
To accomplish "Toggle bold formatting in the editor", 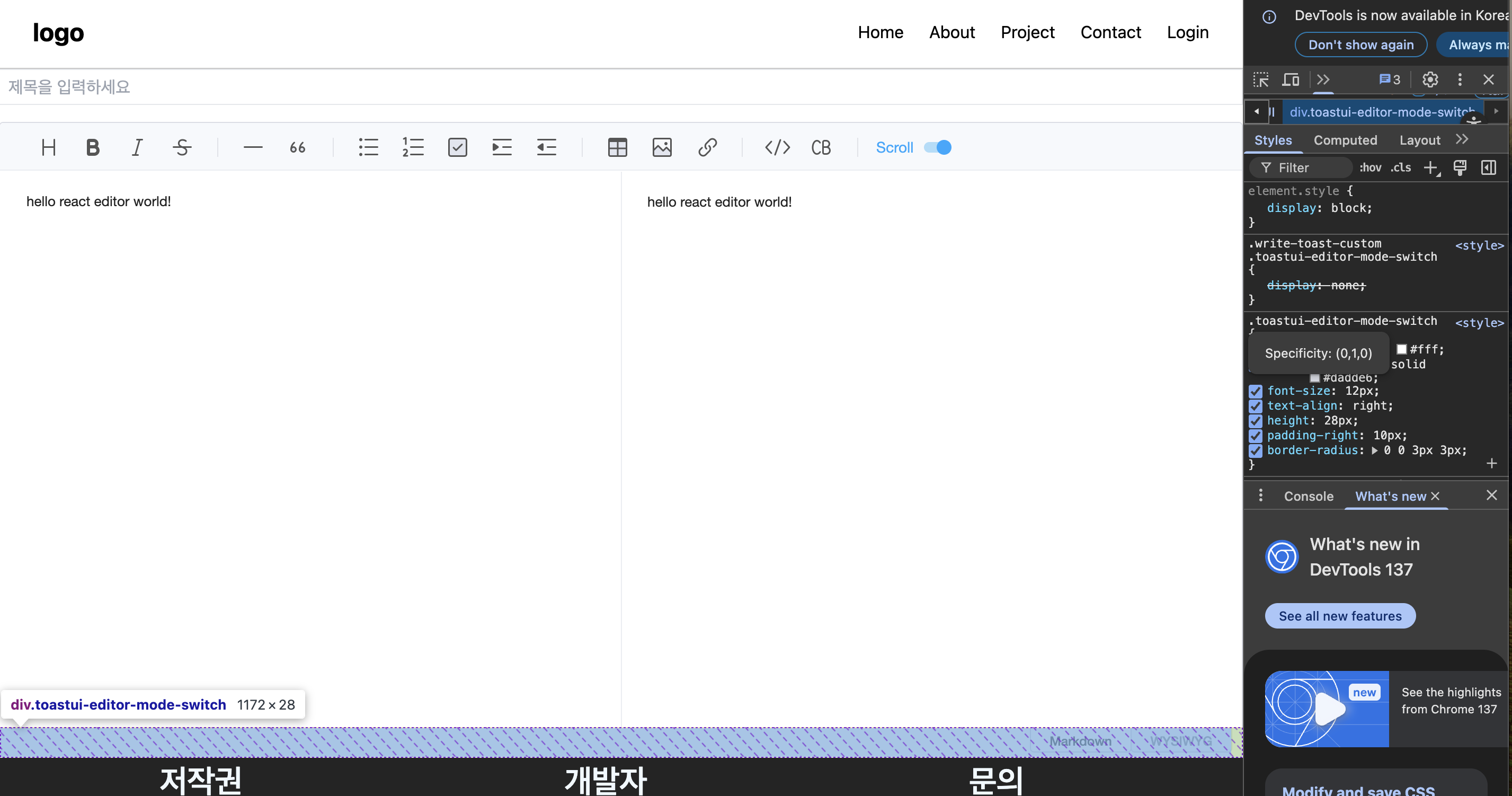I will (x=93, y=147).
